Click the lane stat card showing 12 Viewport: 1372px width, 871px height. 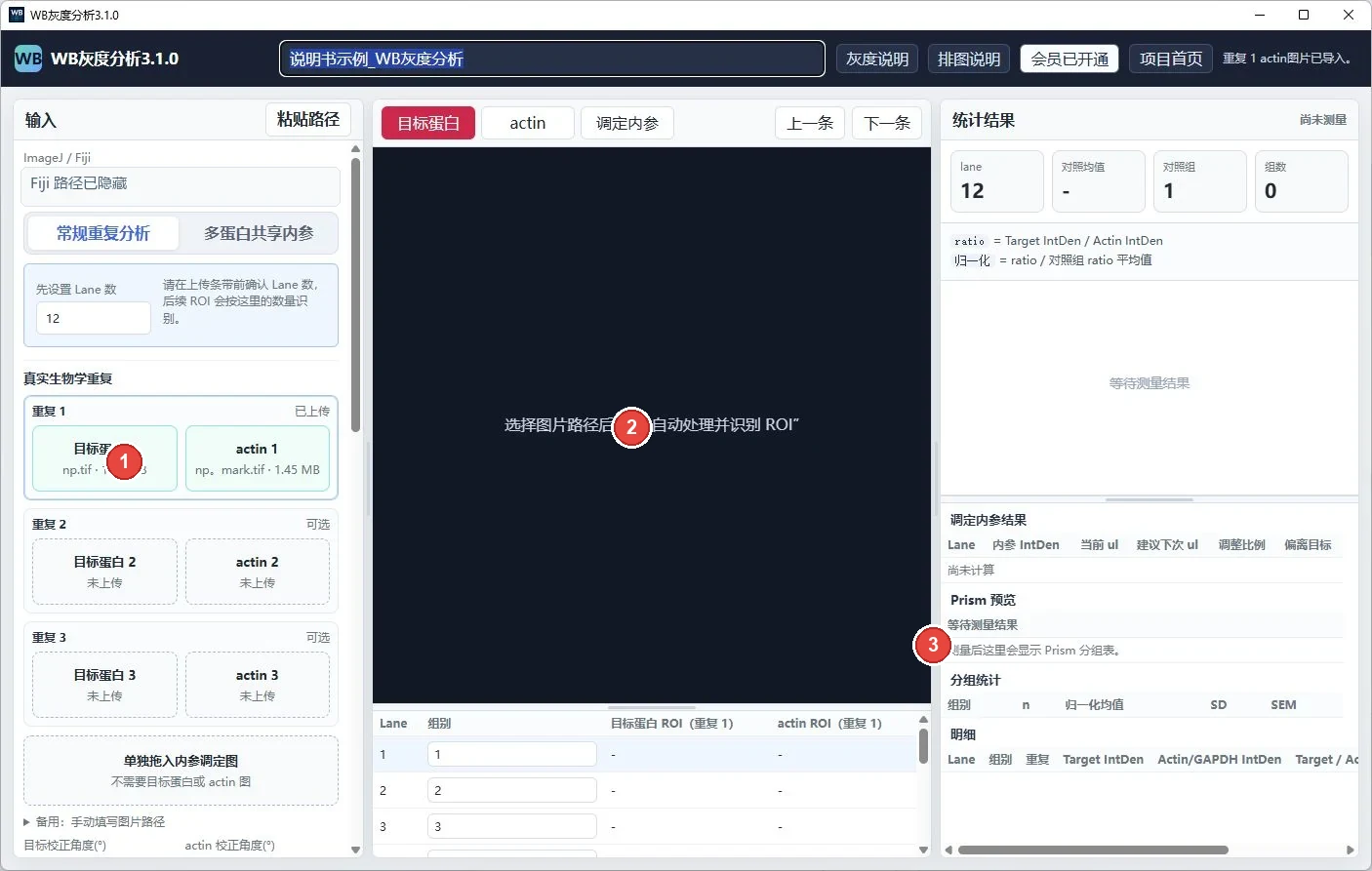tap(997, 181)
